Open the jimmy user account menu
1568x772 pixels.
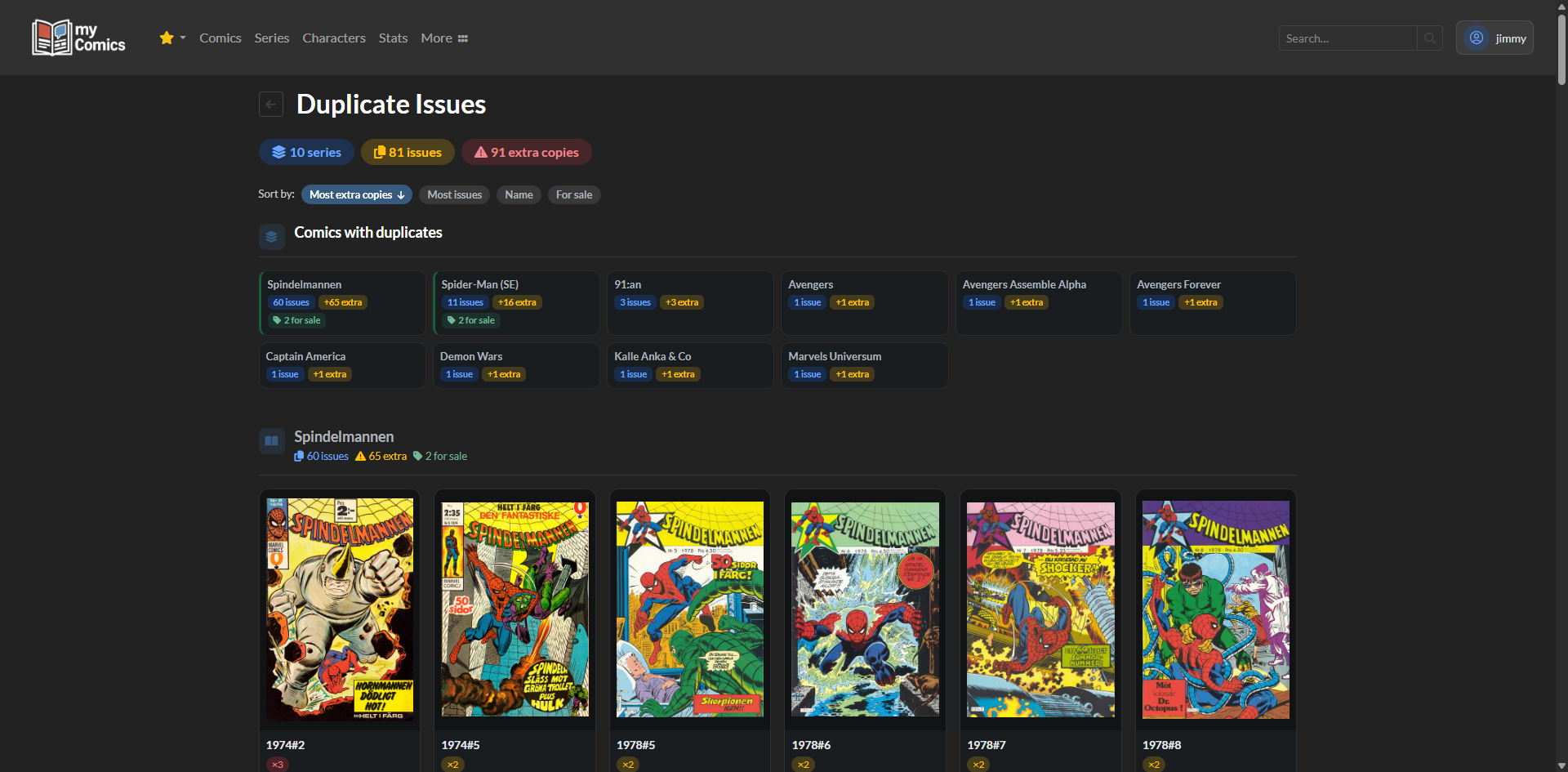1494,38
